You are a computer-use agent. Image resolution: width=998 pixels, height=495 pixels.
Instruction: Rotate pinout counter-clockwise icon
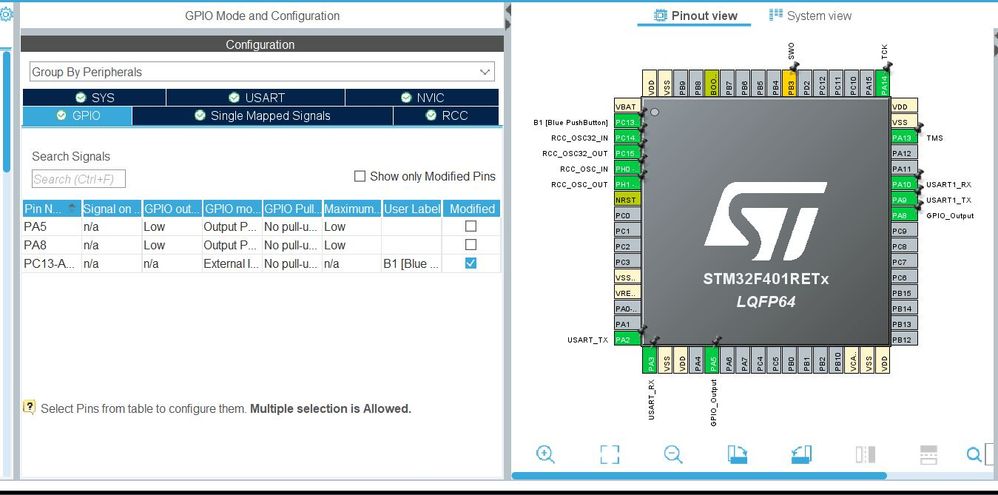801,454
